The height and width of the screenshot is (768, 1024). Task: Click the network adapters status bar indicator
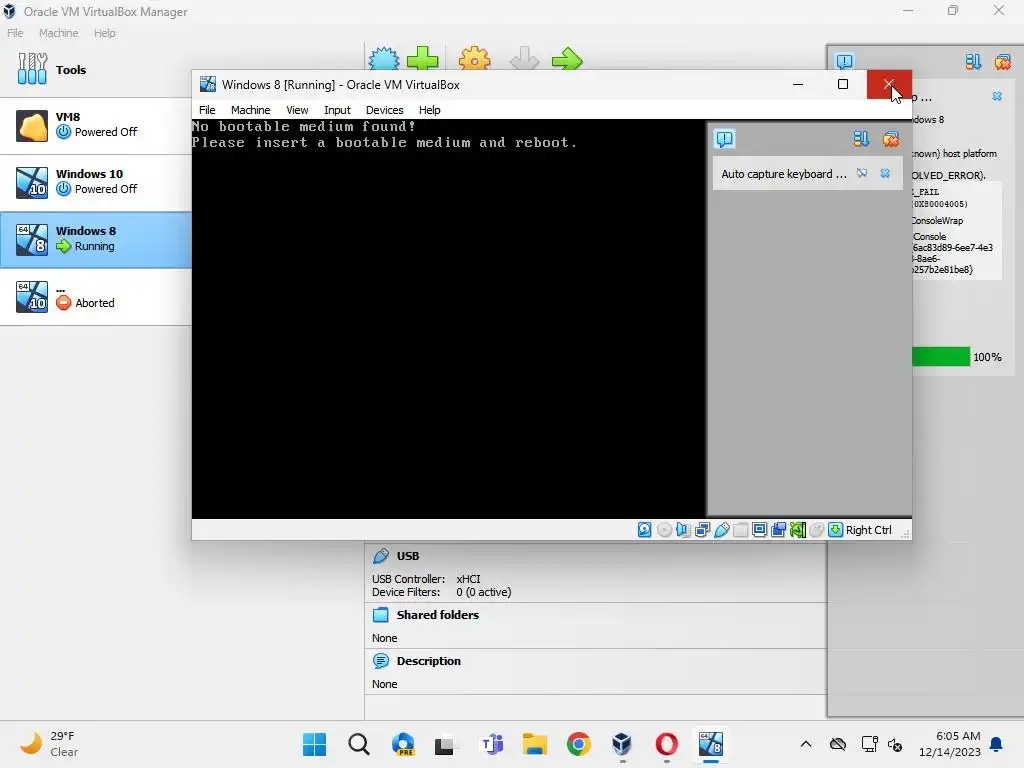702,530
